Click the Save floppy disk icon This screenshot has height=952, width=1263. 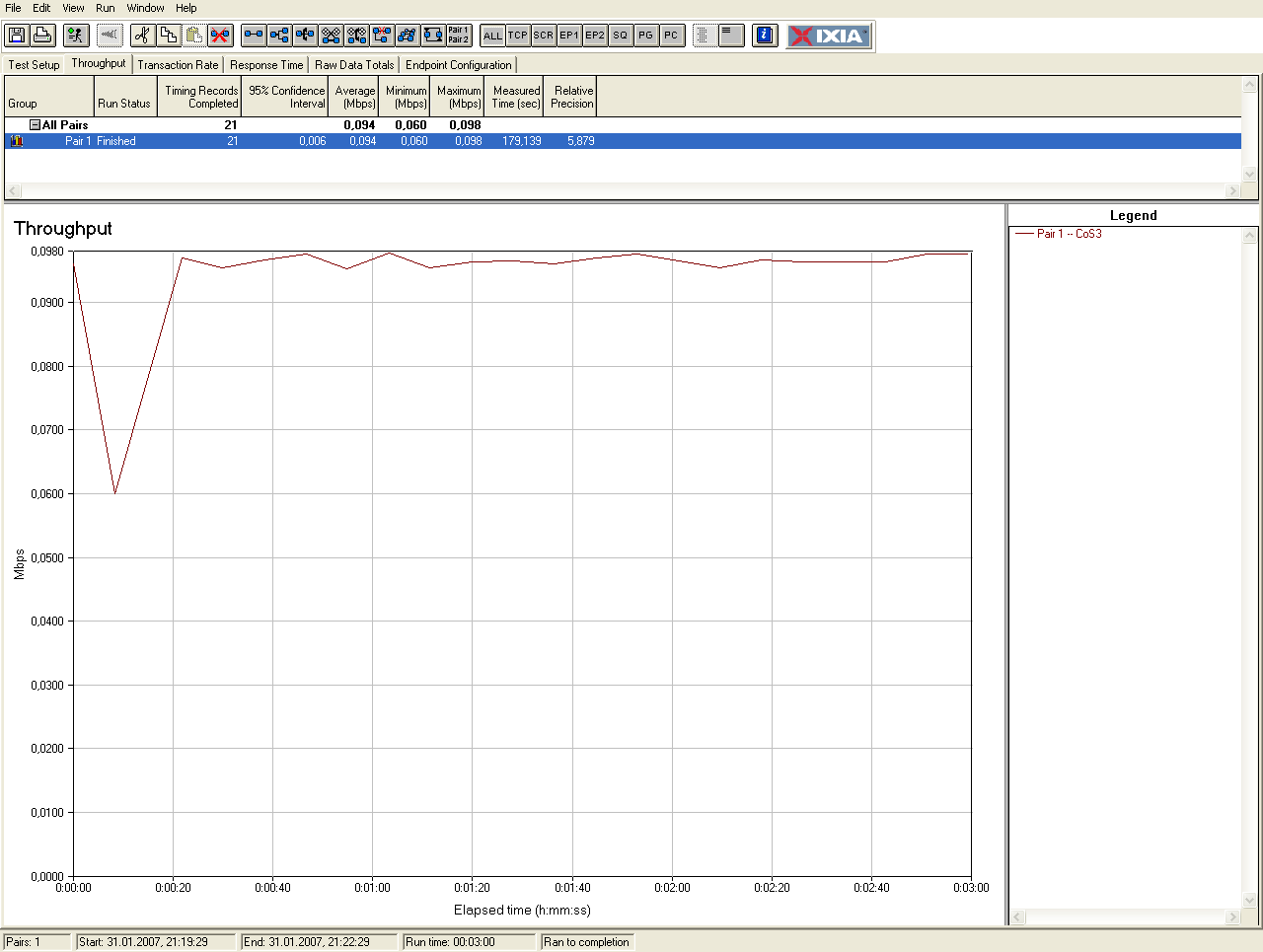pos(17,36)
